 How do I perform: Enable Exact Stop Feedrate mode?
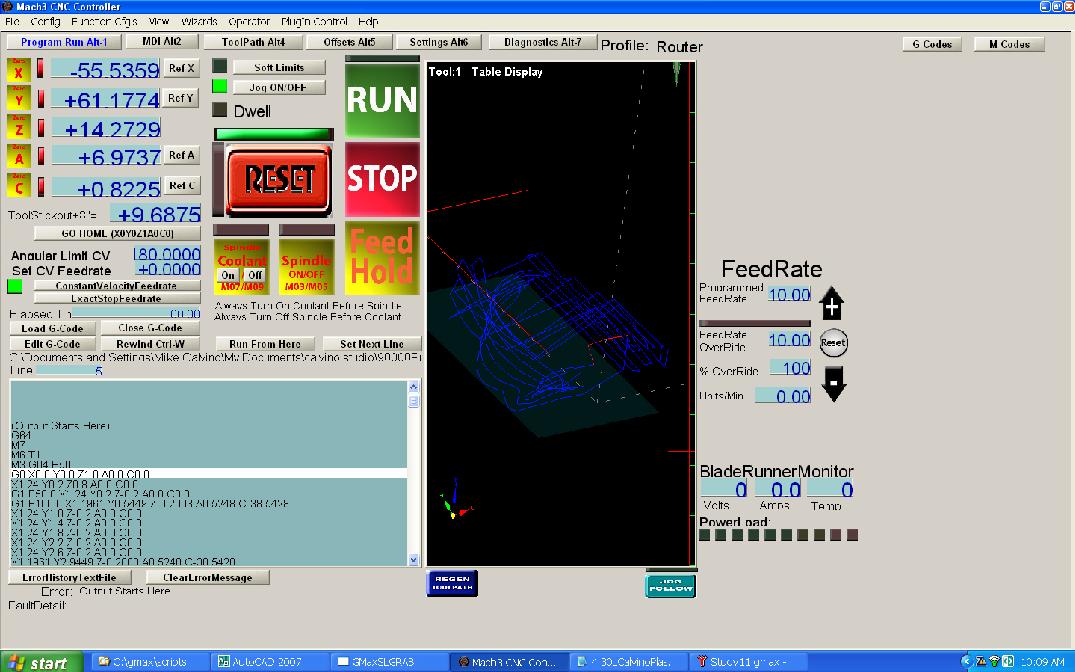point(117,298)
